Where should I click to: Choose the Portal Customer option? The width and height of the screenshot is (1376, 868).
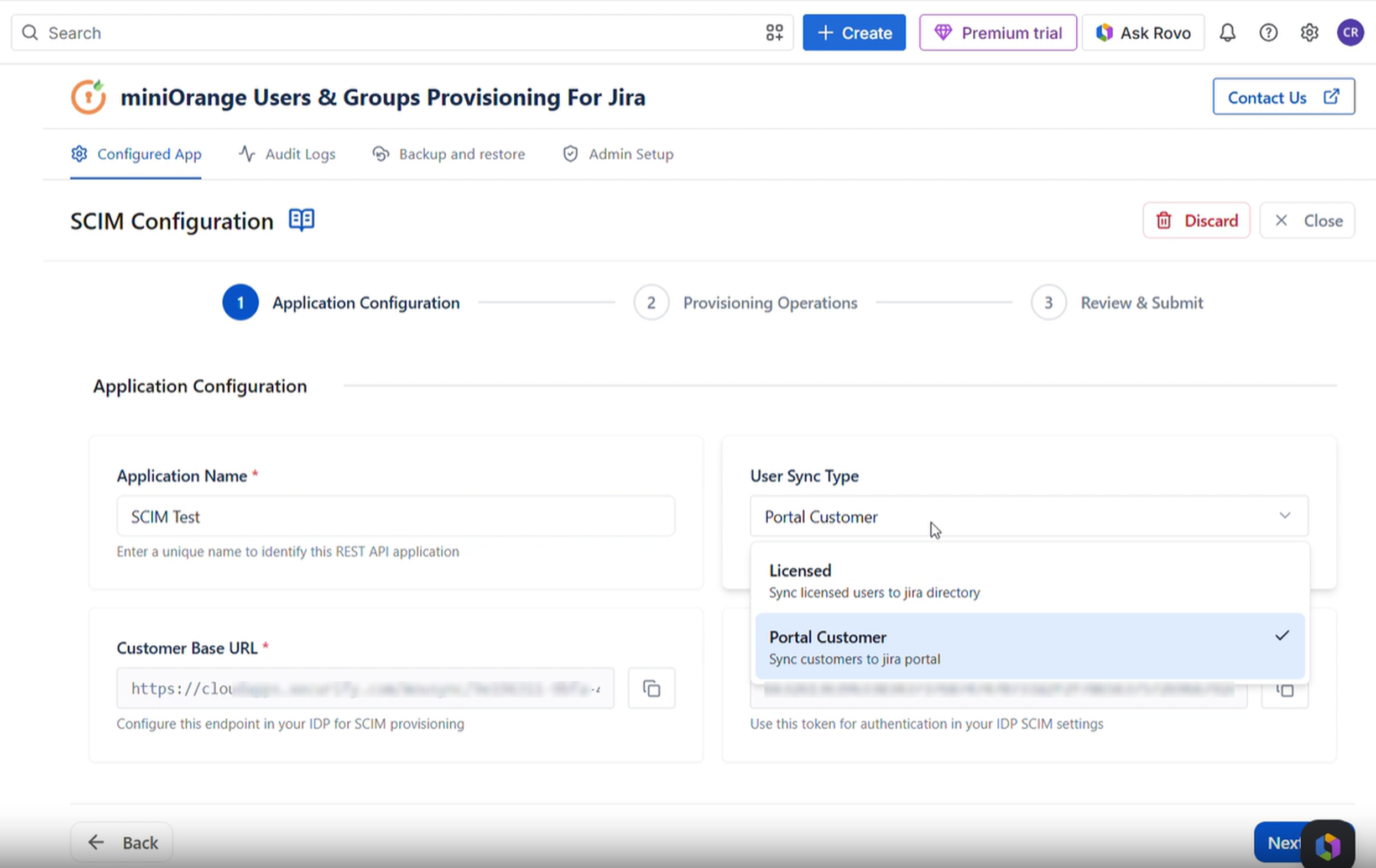point(1030,647)
